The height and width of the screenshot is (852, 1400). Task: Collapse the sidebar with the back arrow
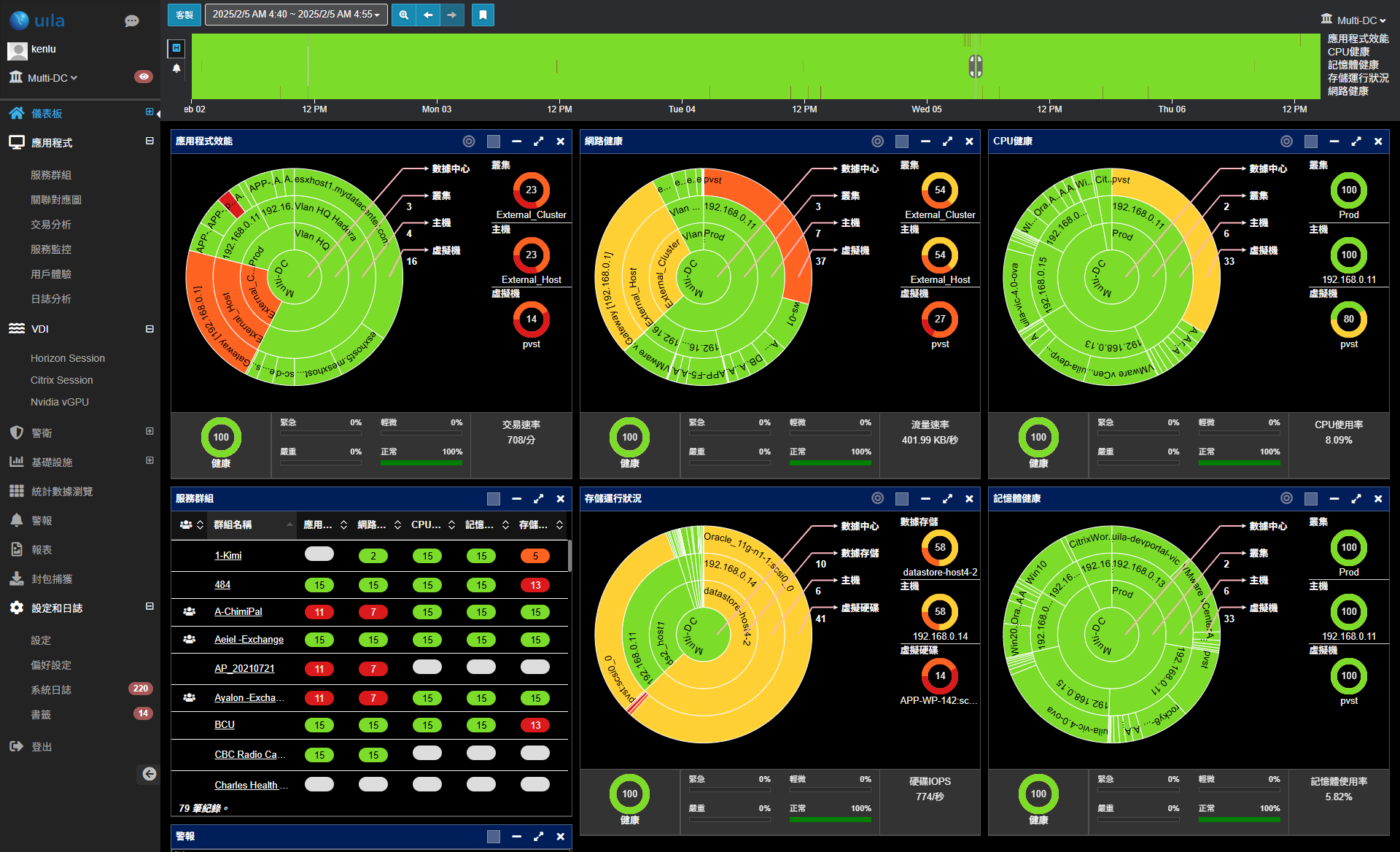click(x=149, y=774)
